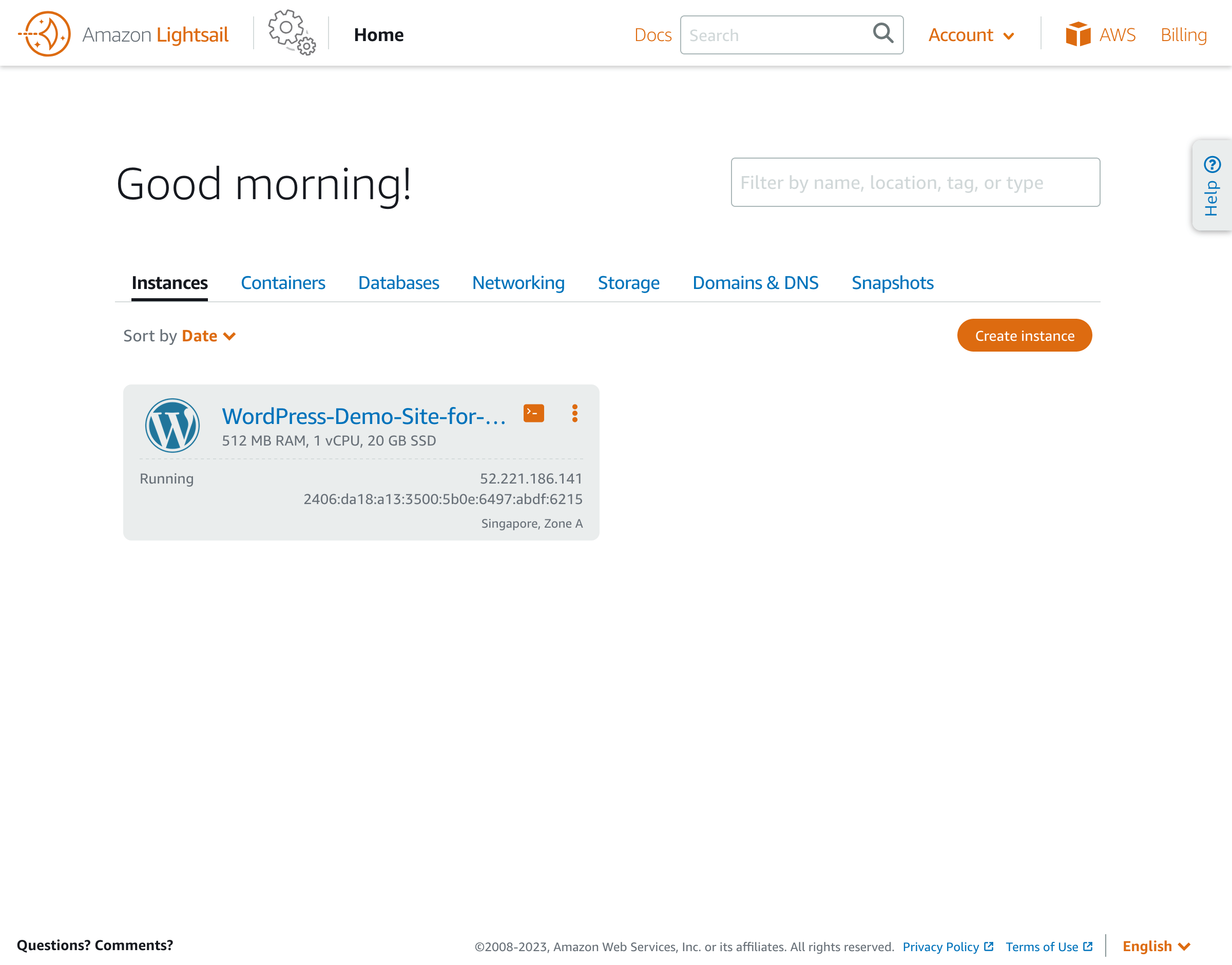Open the Docs link
The image size is (1232, 965).
(653, 34)
